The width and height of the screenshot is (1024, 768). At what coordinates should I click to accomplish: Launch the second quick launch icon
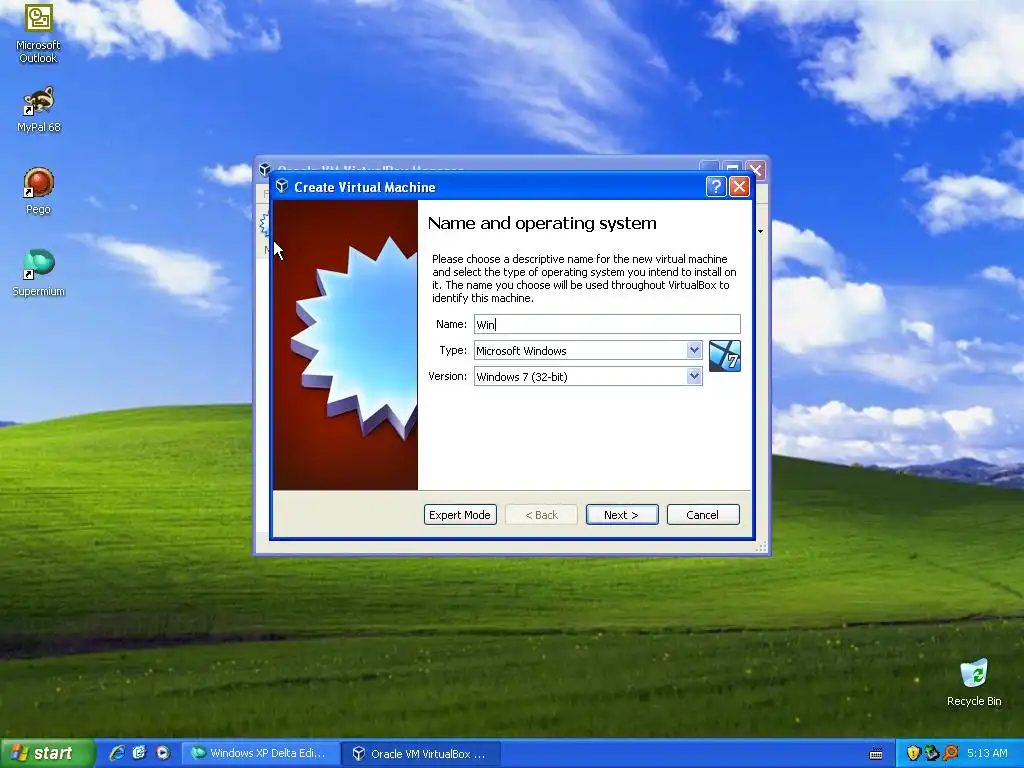[140, 753]
